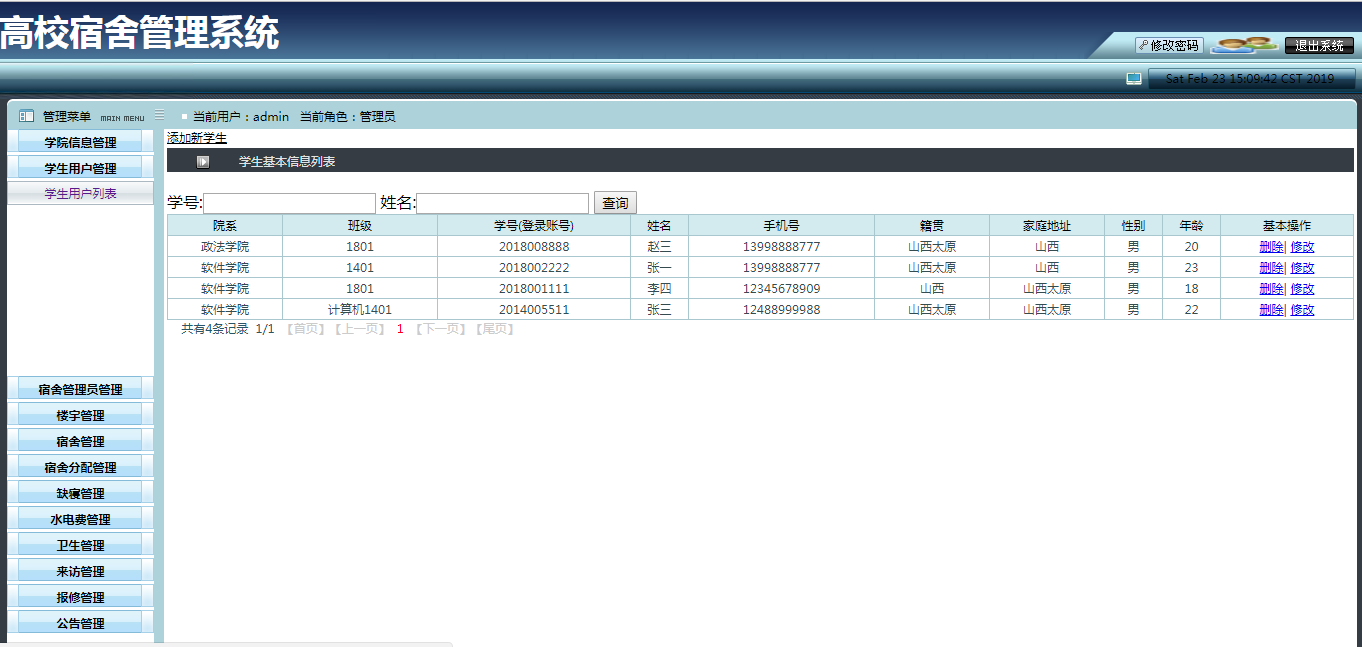This screenshot has width=1362, height=647.
Task: Open 卫生管理 menu
Action: (80, 545)
